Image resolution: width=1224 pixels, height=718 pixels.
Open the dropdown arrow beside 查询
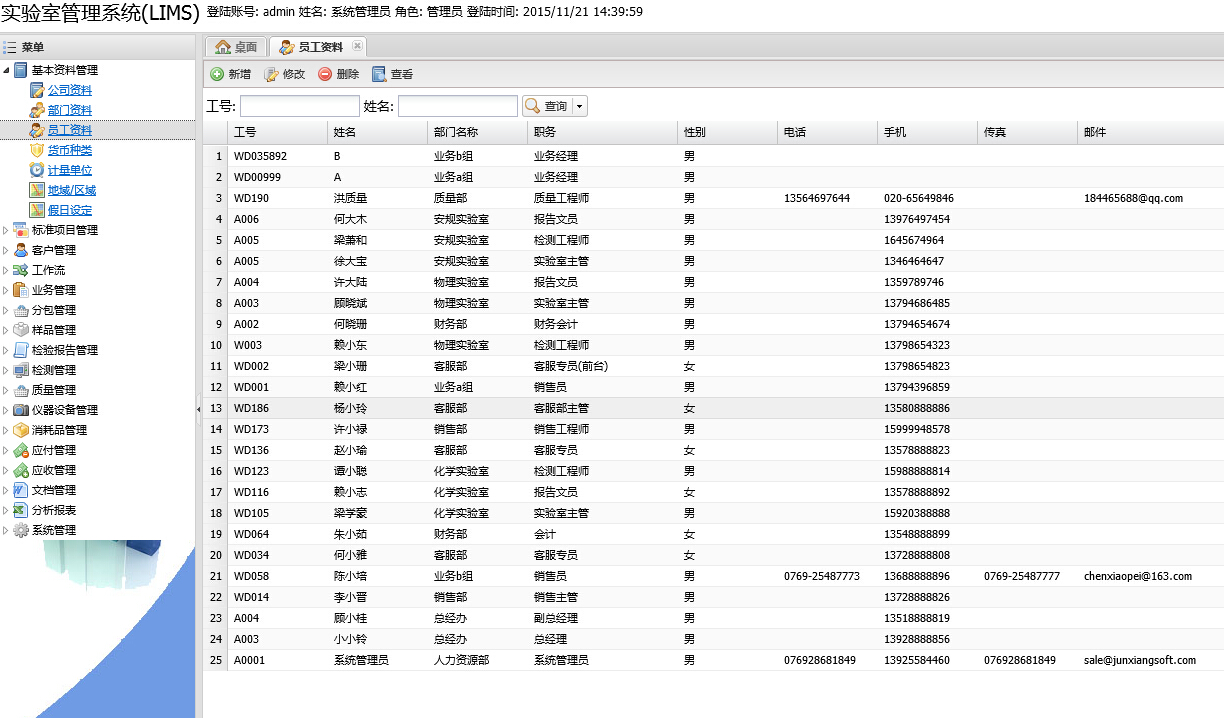579,107
